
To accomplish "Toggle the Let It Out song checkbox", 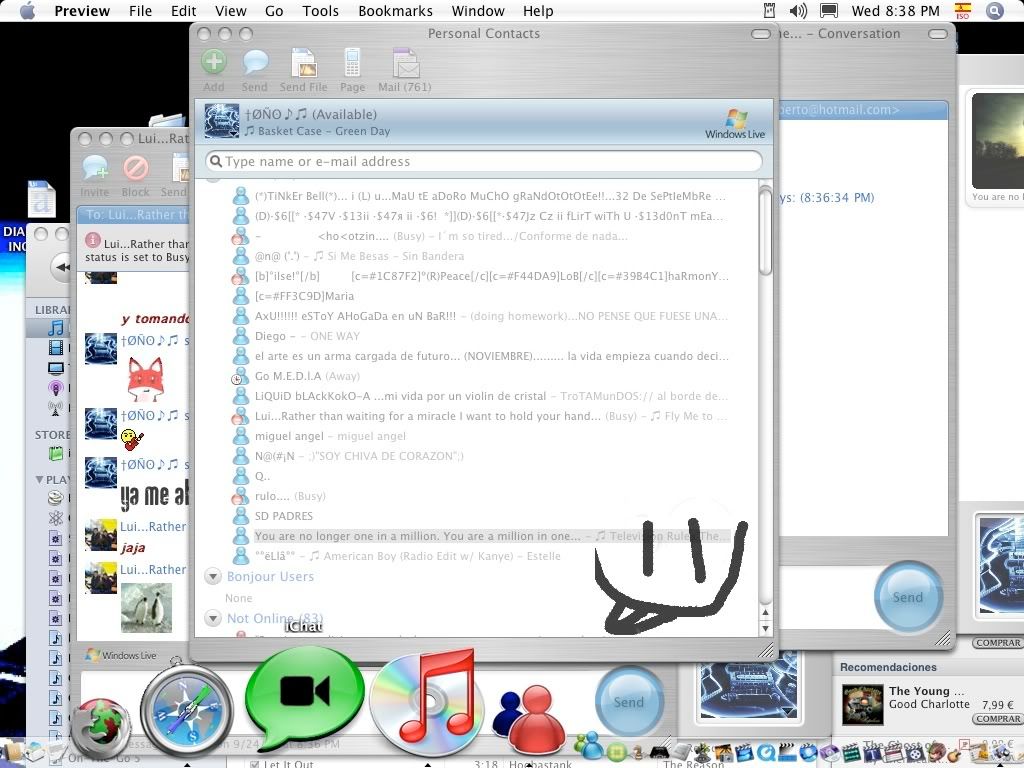I will coord(254,763).
